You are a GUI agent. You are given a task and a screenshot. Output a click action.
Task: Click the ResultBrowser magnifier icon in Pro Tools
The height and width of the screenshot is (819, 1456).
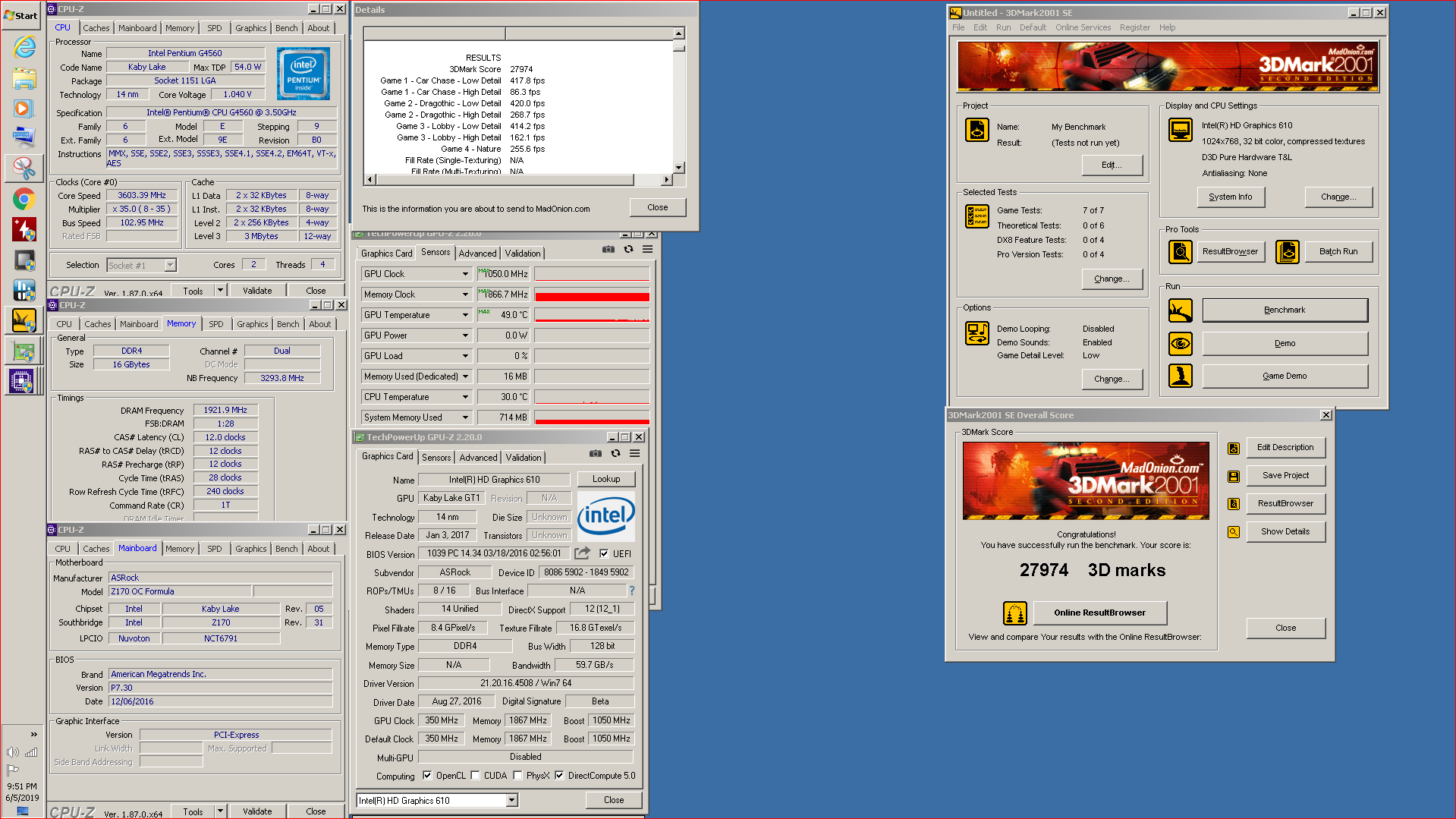coord(1181,251)
